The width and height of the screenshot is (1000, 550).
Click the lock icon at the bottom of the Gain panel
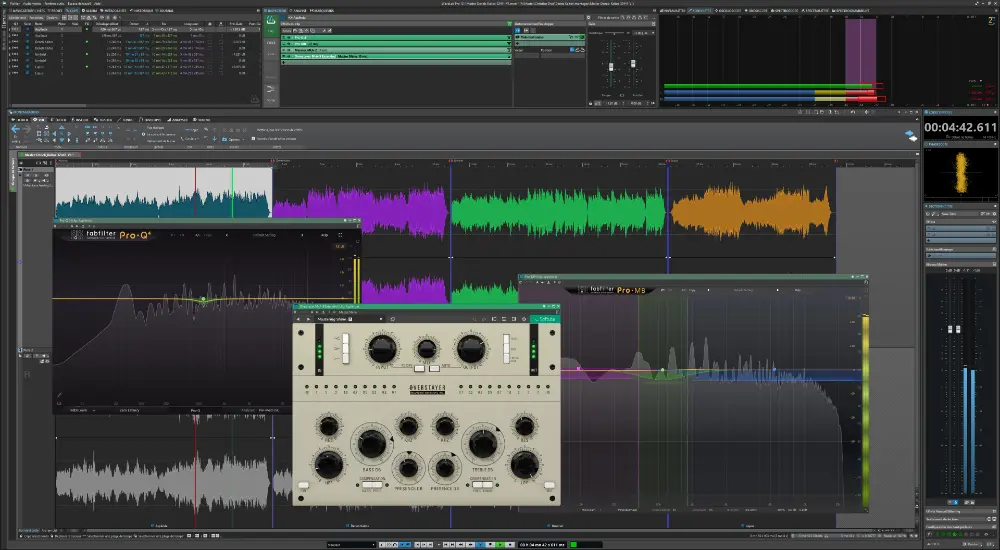click(x=590, y=103)
